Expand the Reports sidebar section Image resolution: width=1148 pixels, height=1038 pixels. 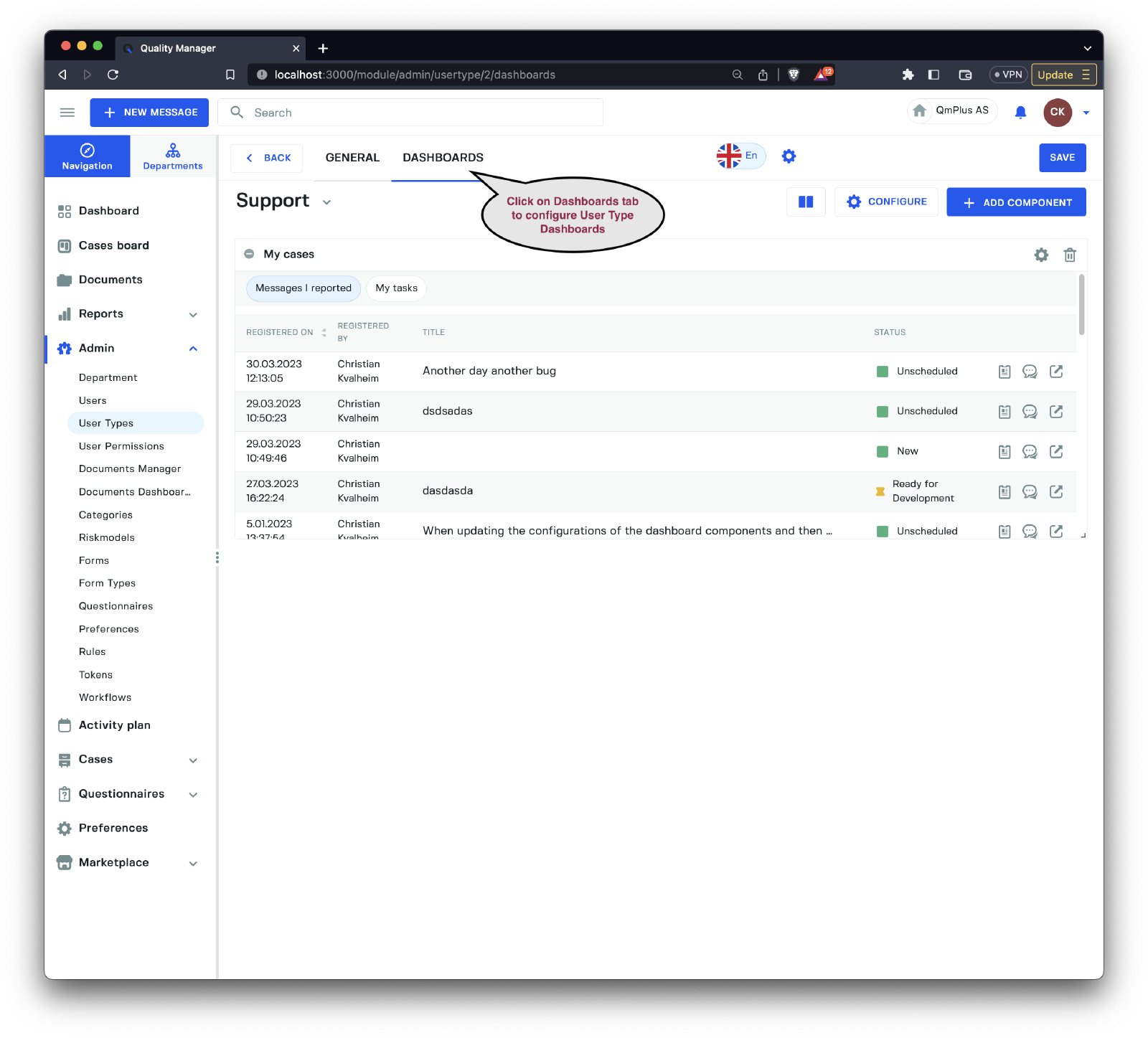(x=193, y=314)
